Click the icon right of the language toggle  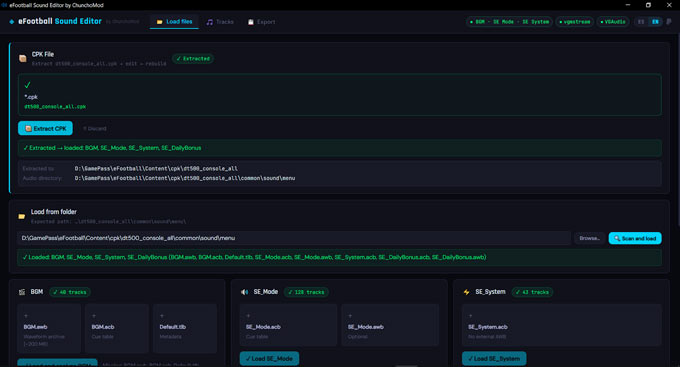[669, 22]
